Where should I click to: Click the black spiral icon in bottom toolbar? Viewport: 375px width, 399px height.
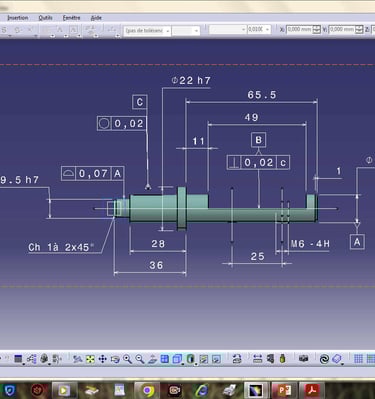point(324,359)
